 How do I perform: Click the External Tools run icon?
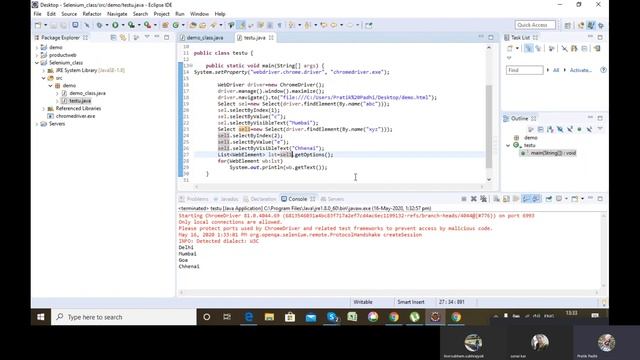[147, 25]
